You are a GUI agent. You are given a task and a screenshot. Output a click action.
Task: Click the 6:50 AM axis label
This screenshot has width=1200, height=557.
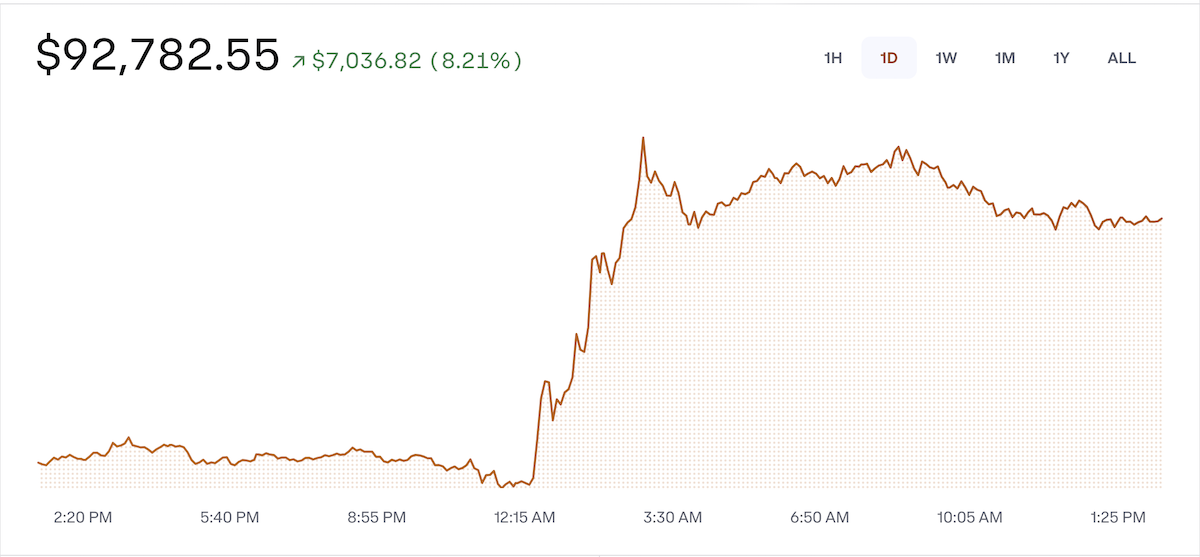[819, 517]
